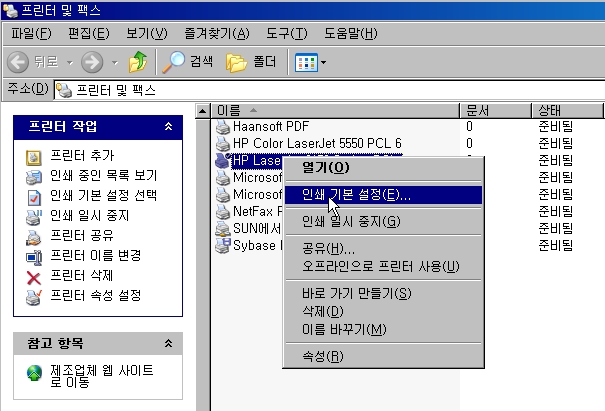Collapse the 참고 항목 panel
The width and height of the screenshot is (605, 411).
[x=169, y=343]
